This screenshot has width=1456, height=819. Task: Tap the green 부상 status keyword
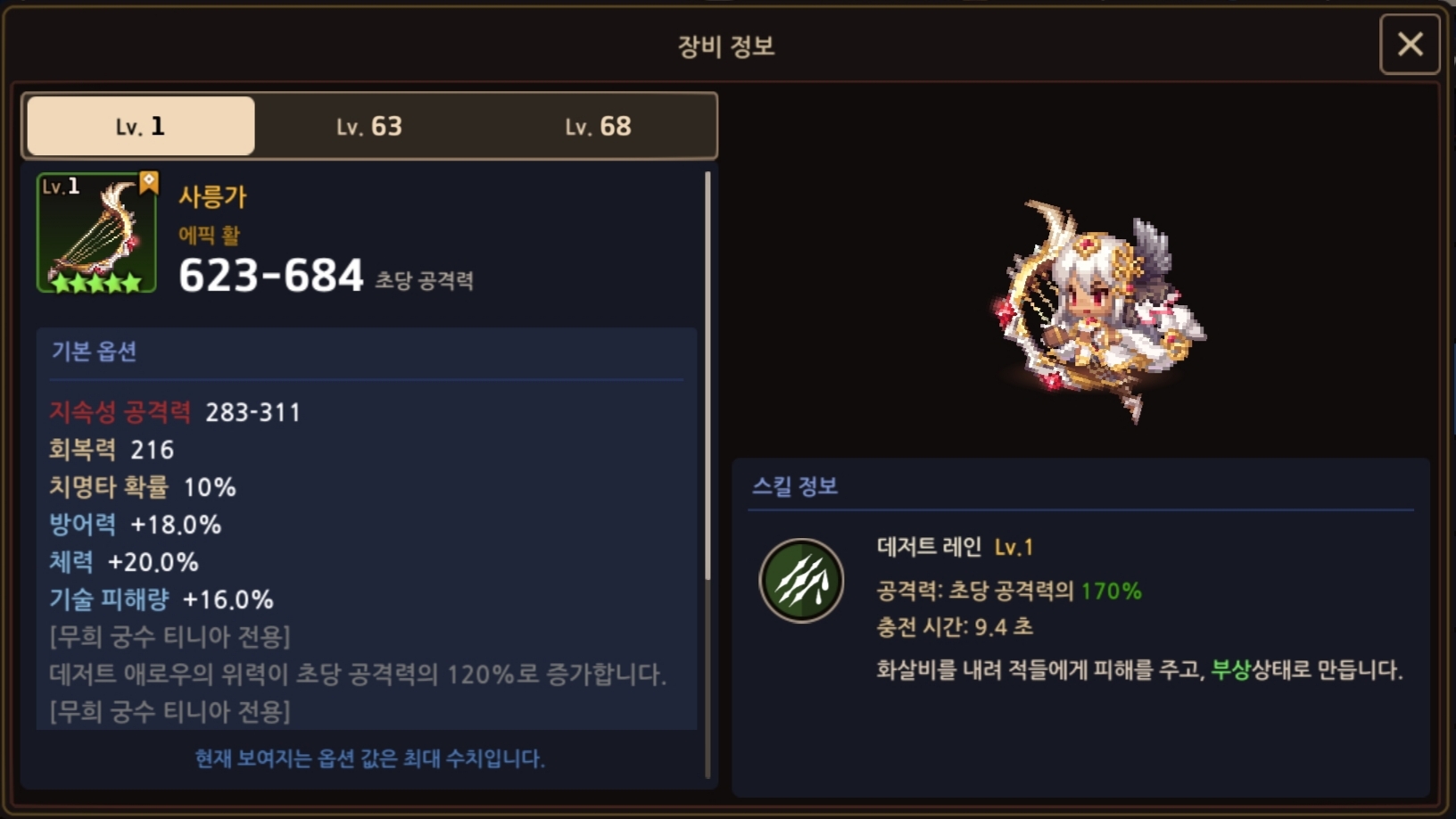tap(1231, 669)
